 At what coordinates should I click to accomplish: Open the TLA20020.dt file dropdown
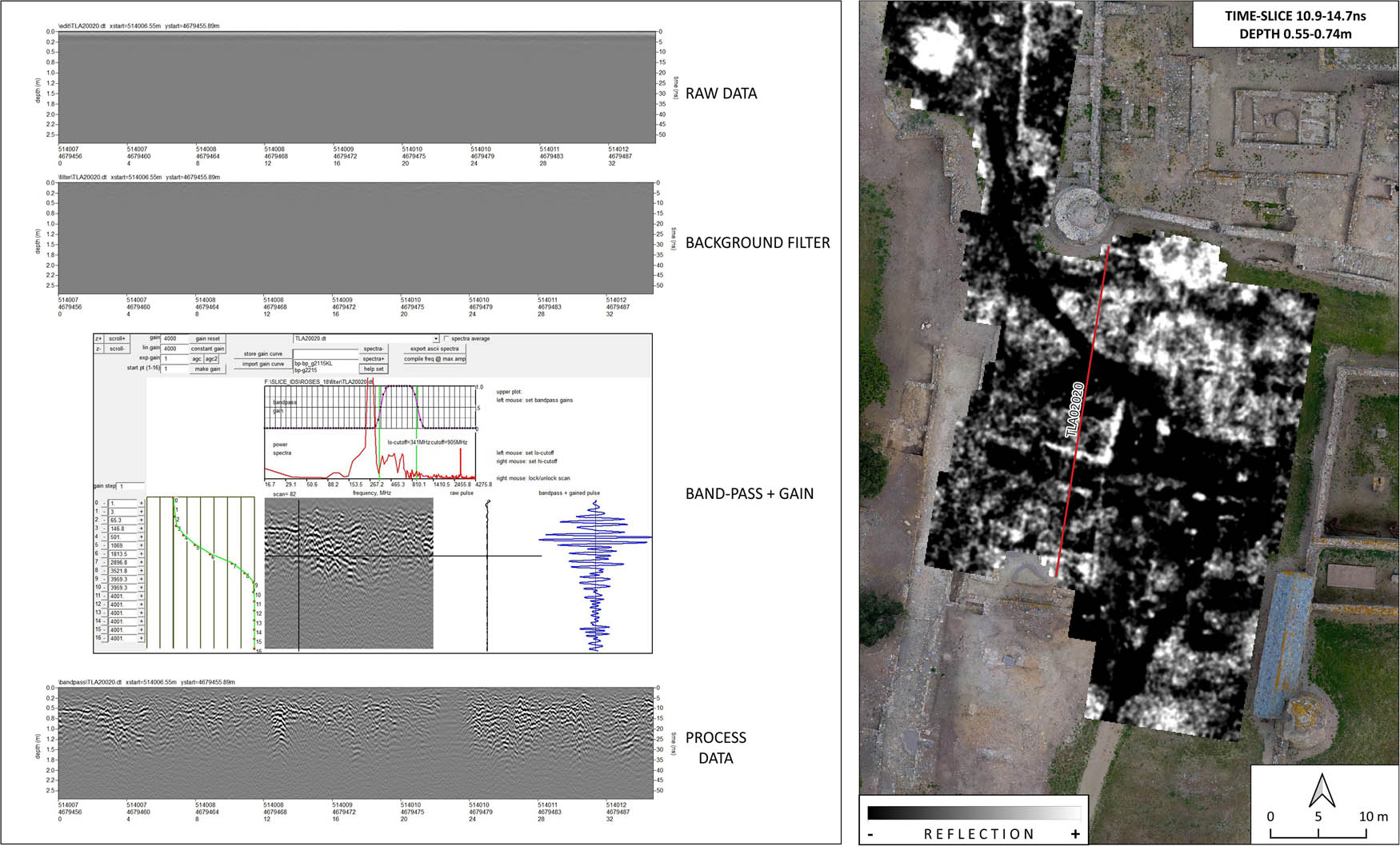434,339
